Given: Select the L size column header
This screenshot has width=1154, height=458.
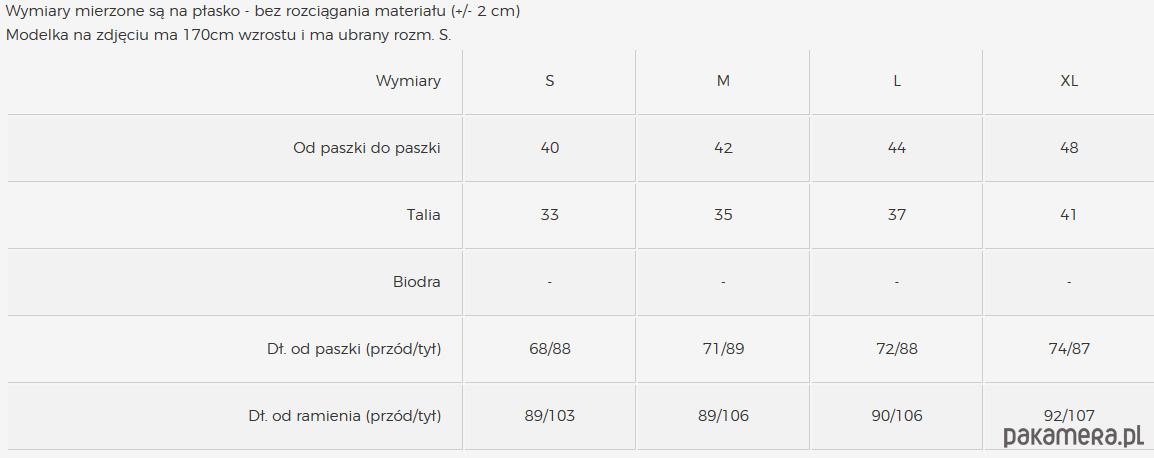Looking at the screenshot, I should tap(896, 81).
